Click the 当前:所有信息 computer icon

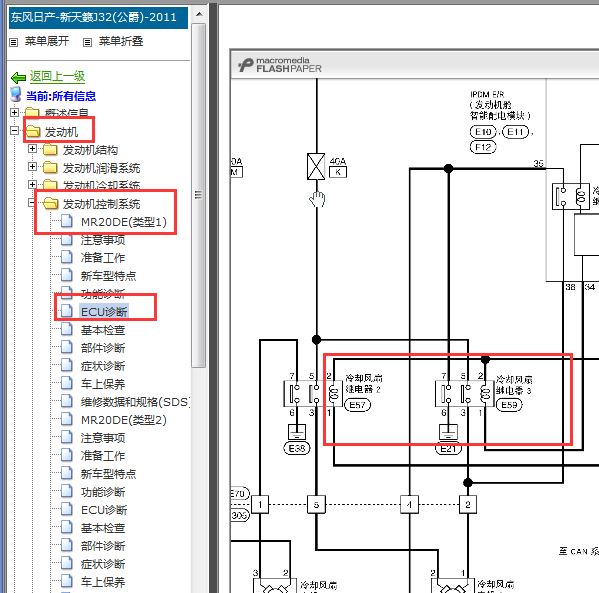point(16,94)
